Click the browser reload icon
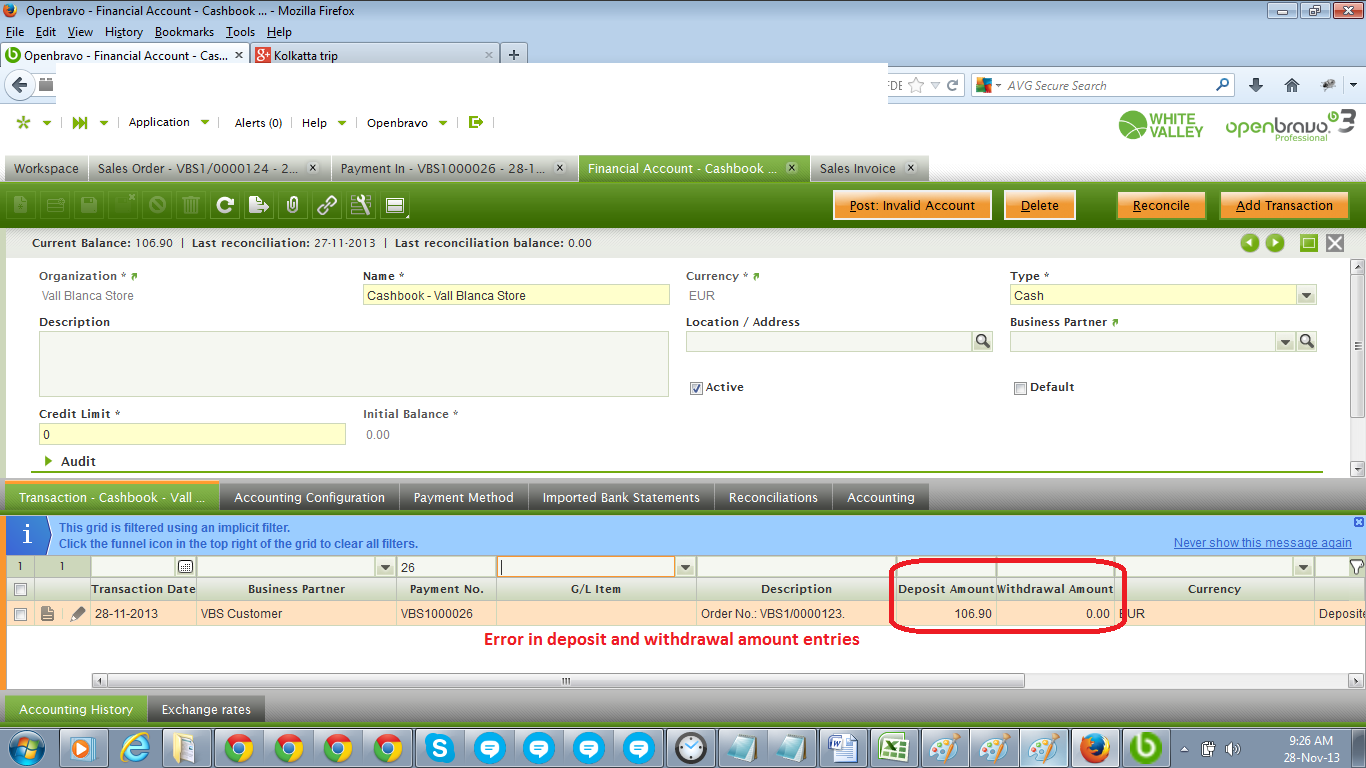Screen dimensions: 1366x768 point(953,86)
